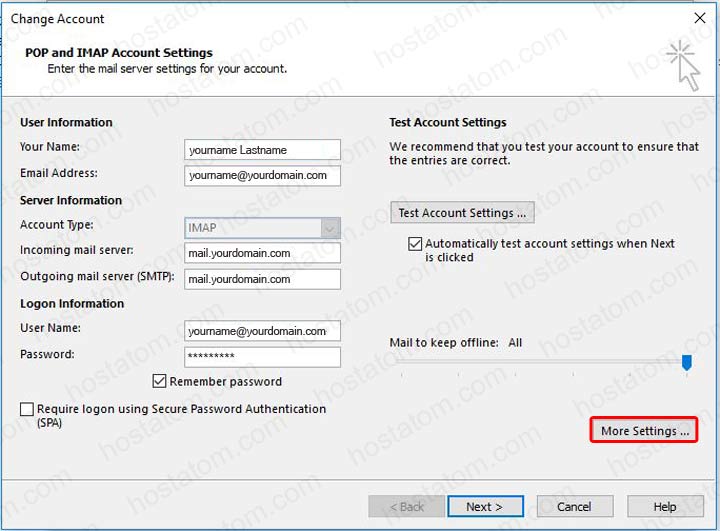This screenshot has width=720, height=531.
Task: Uncheck Automatically test account settings option
Action: (x=415, y=244)
